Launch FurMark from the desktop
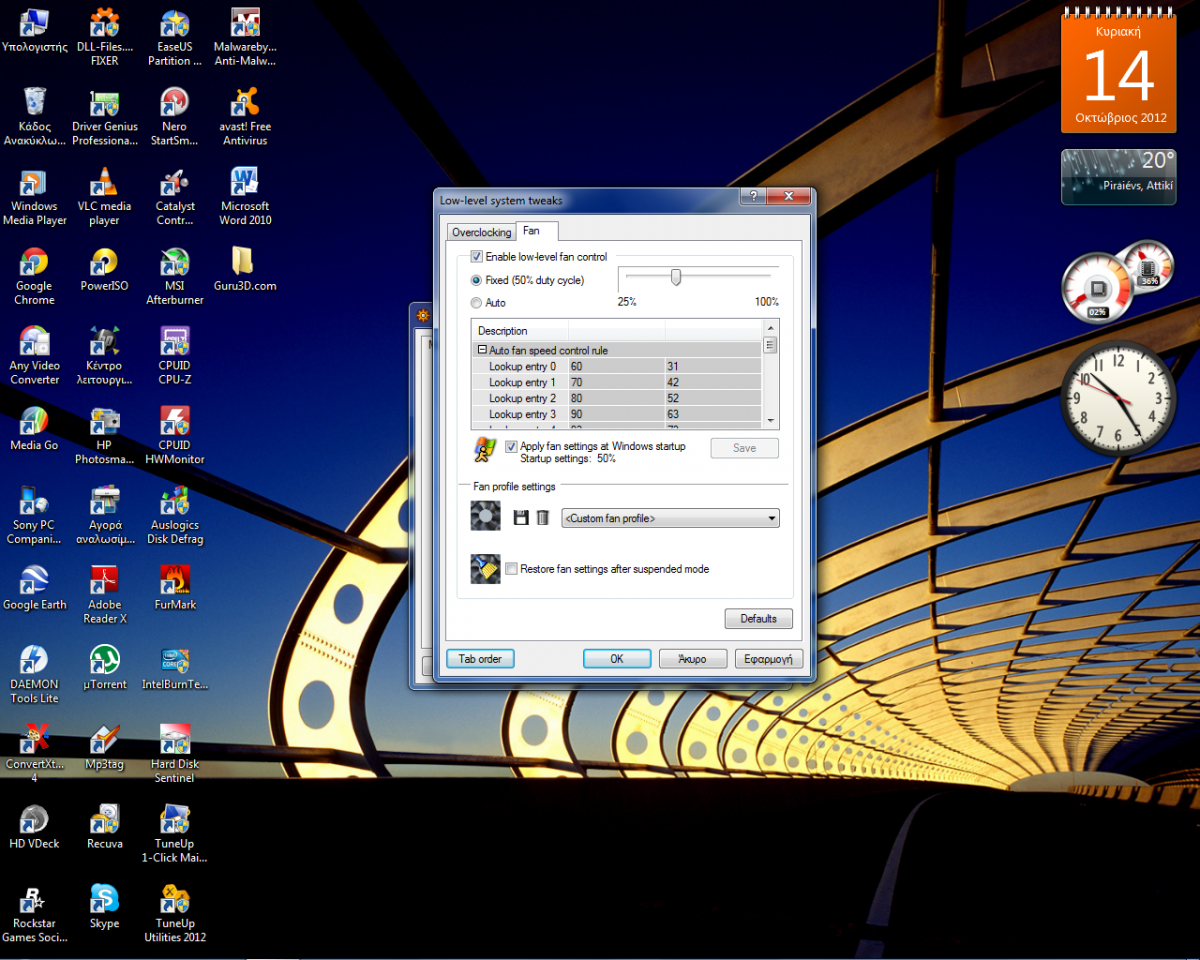1200x960 pixels. point(175,589)
